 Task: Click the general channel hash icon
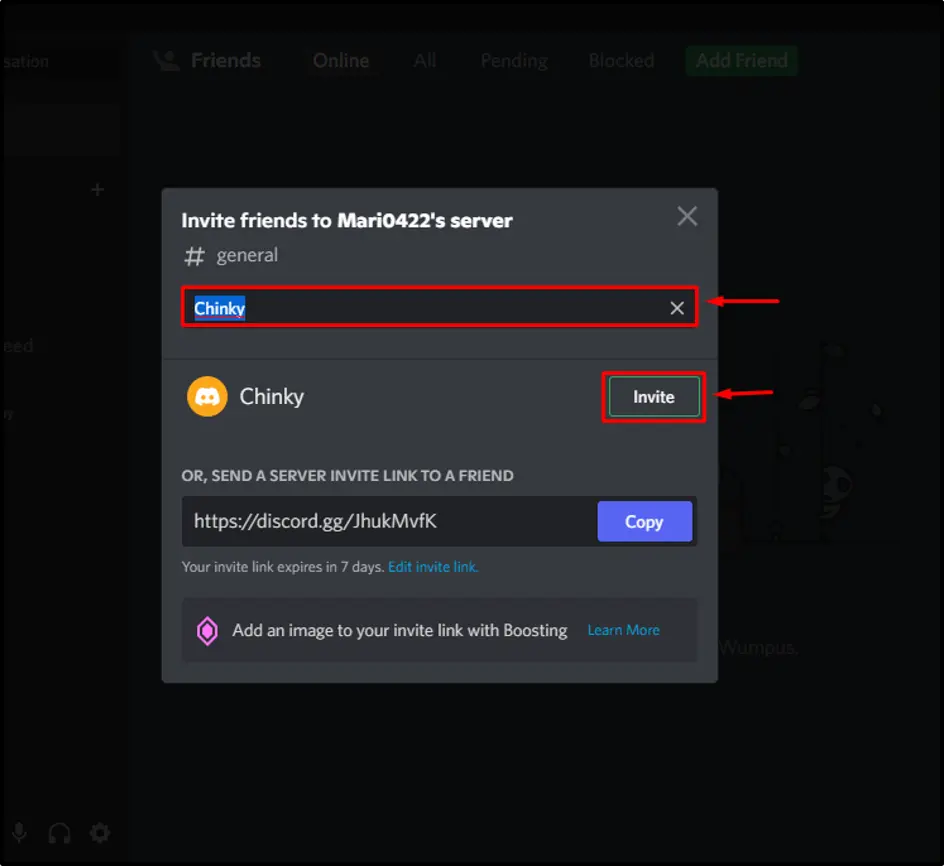coord(194,256)
